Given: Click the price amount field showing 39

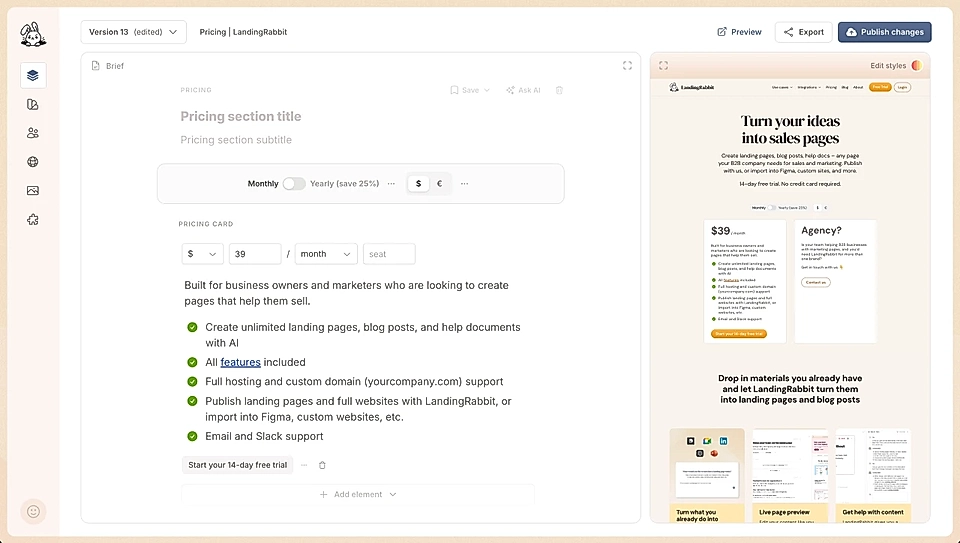Looking at the screenshot, I should coord(255,254).
